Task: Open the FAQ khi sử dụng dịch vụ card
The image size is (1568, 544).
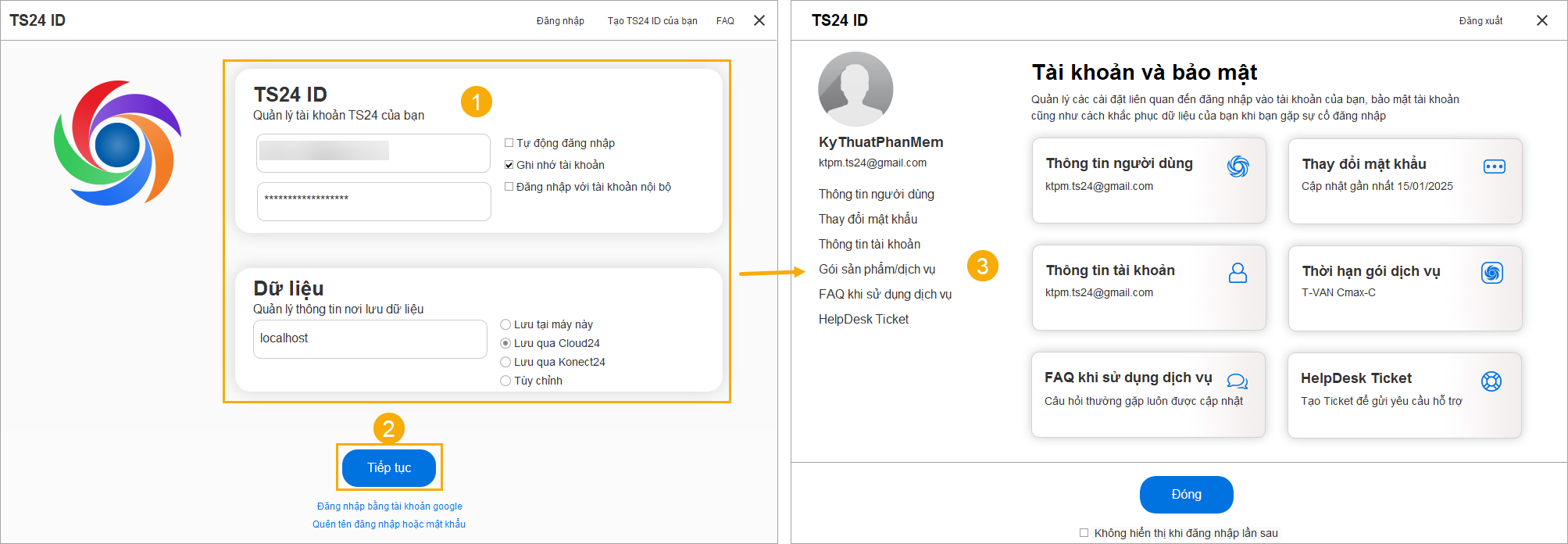Action: pyautogui.click(x=1148, y=395)
